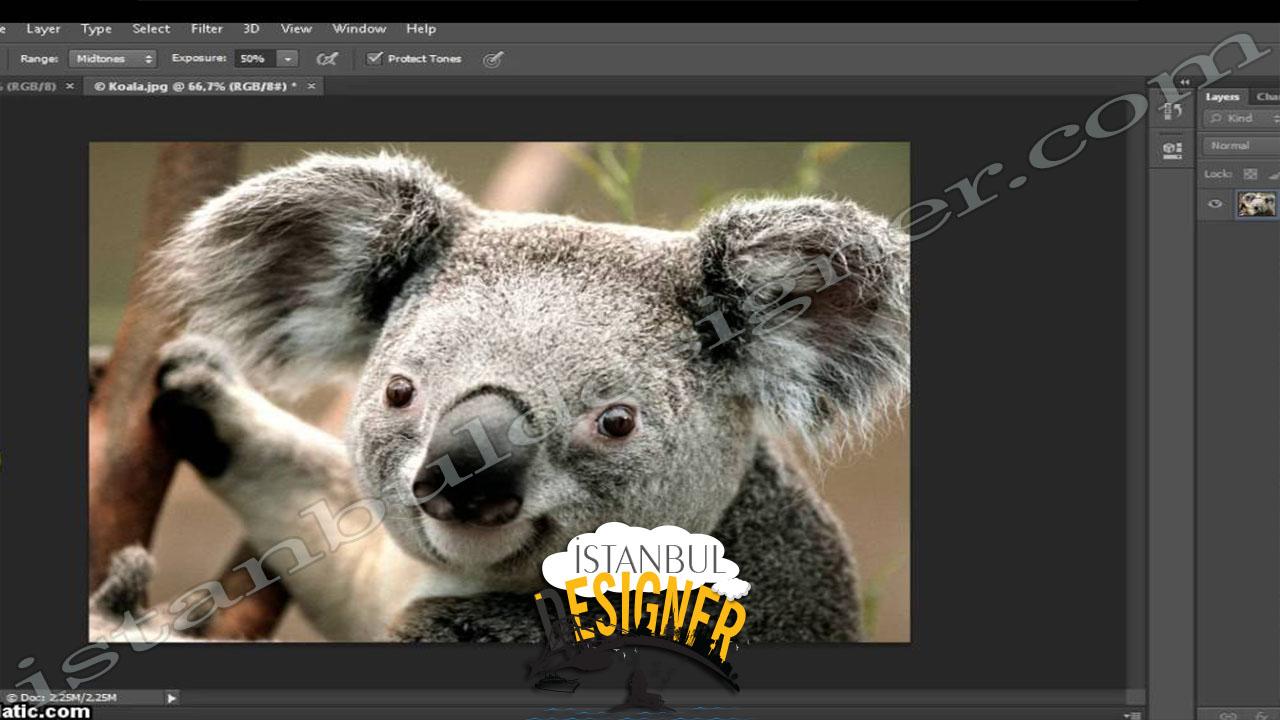
Task: Switch to the Channels panel tab
Action: 1267,97
